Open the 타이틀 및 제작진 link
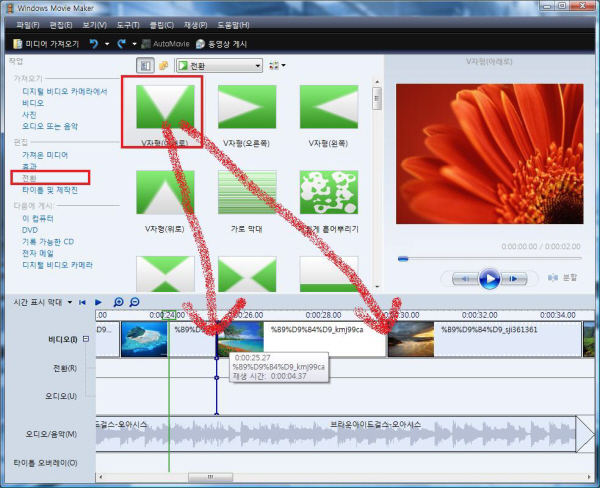600x488 pixels. pyautogui.click(x=50, y=190)
